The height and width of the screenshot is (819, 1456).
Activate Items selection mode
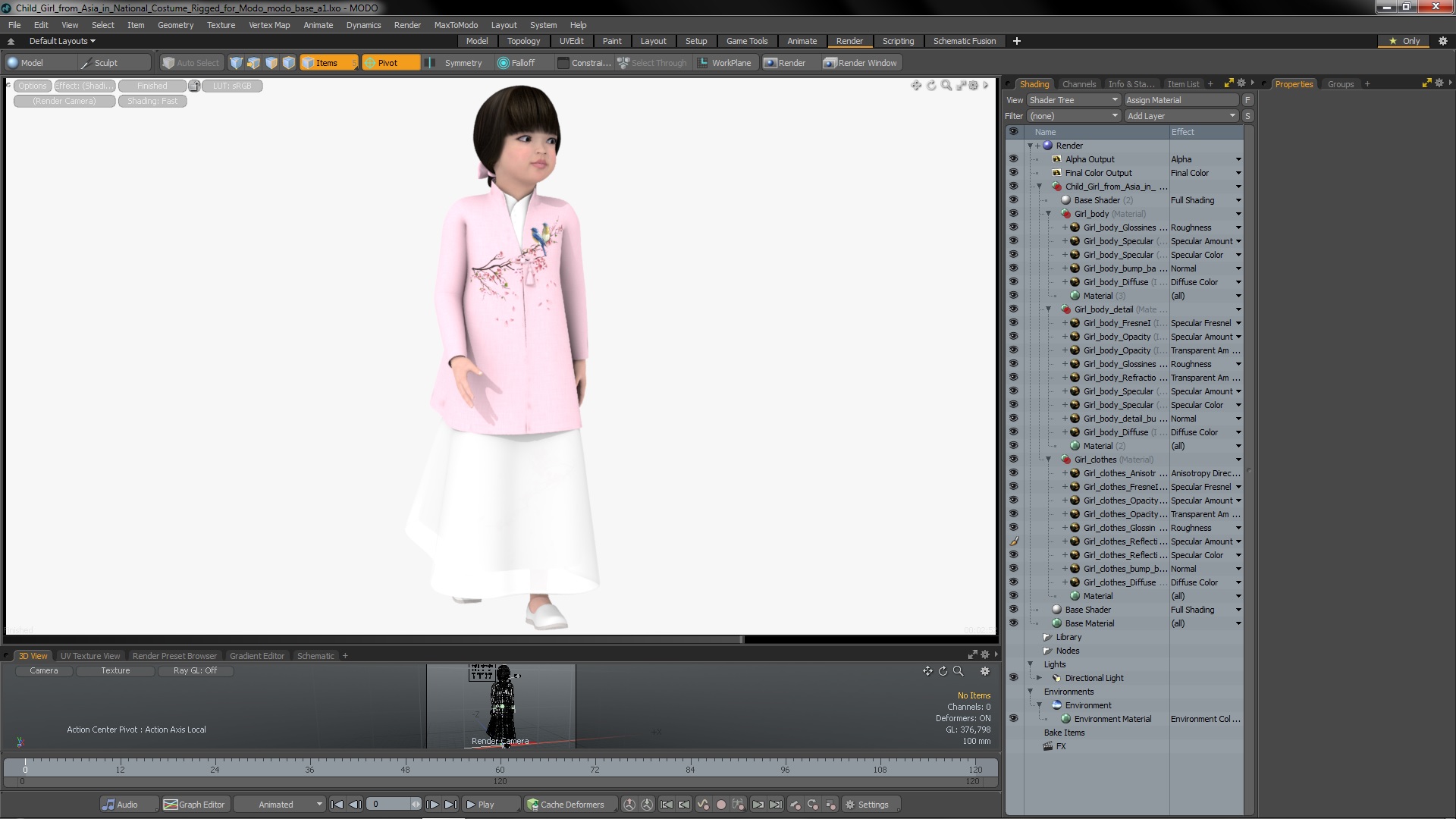(328, 63)
